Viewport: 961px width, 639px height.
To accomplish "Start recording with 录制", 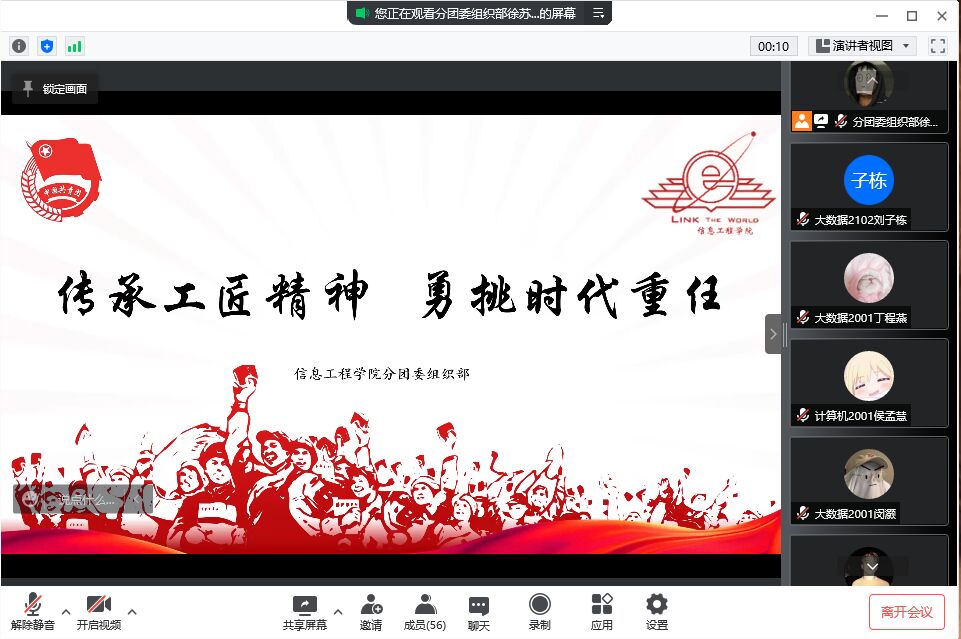I will coord(539,611).
